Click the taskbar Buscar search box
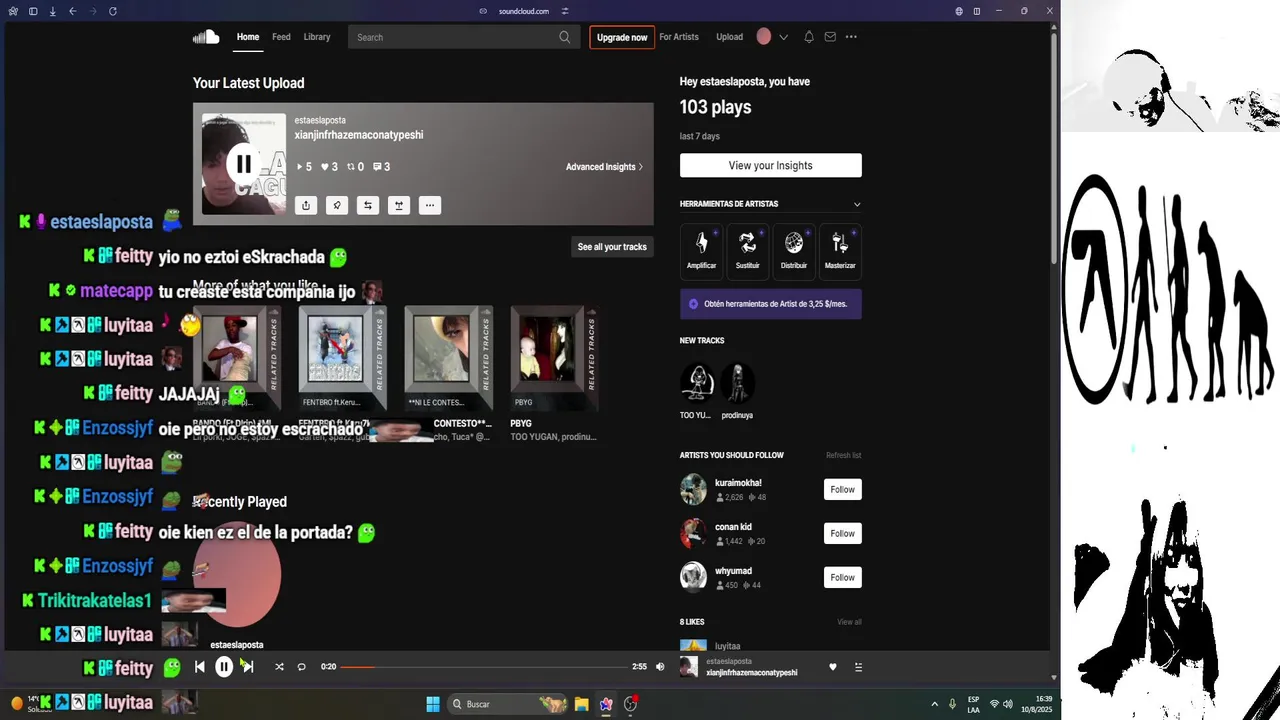 [x=507, y=704]
